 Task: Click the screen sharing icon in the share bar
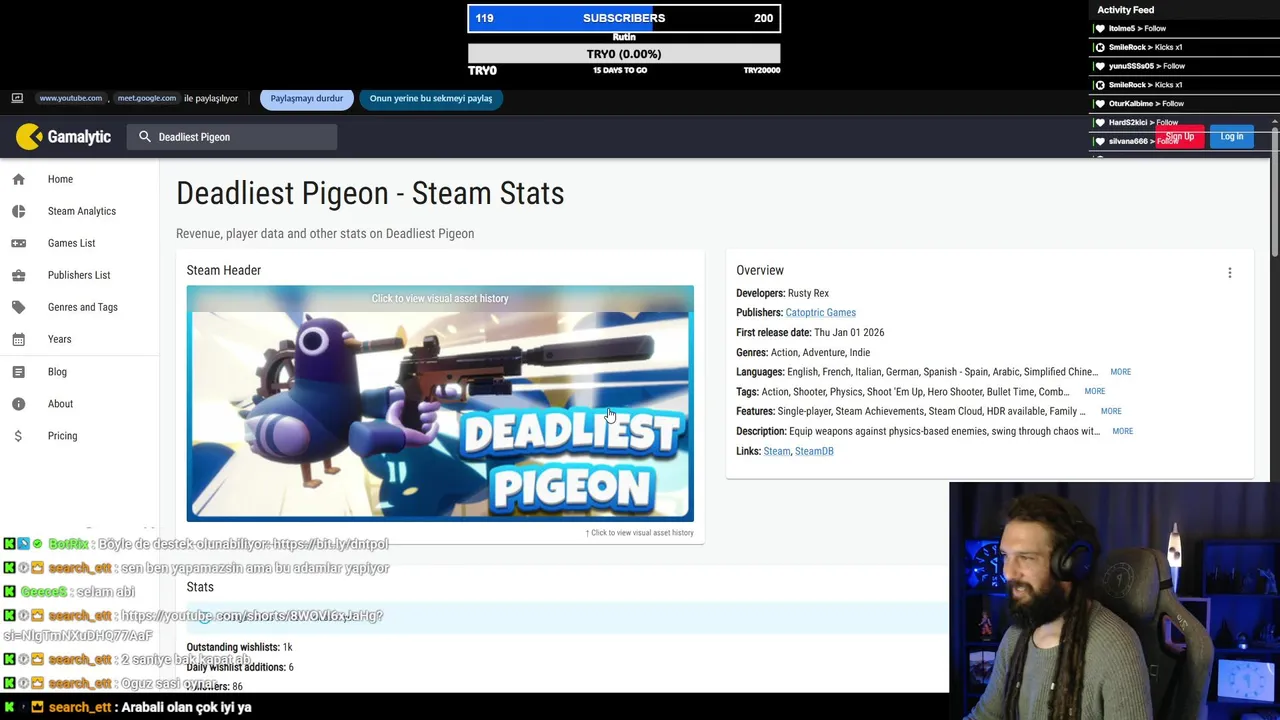17,98
